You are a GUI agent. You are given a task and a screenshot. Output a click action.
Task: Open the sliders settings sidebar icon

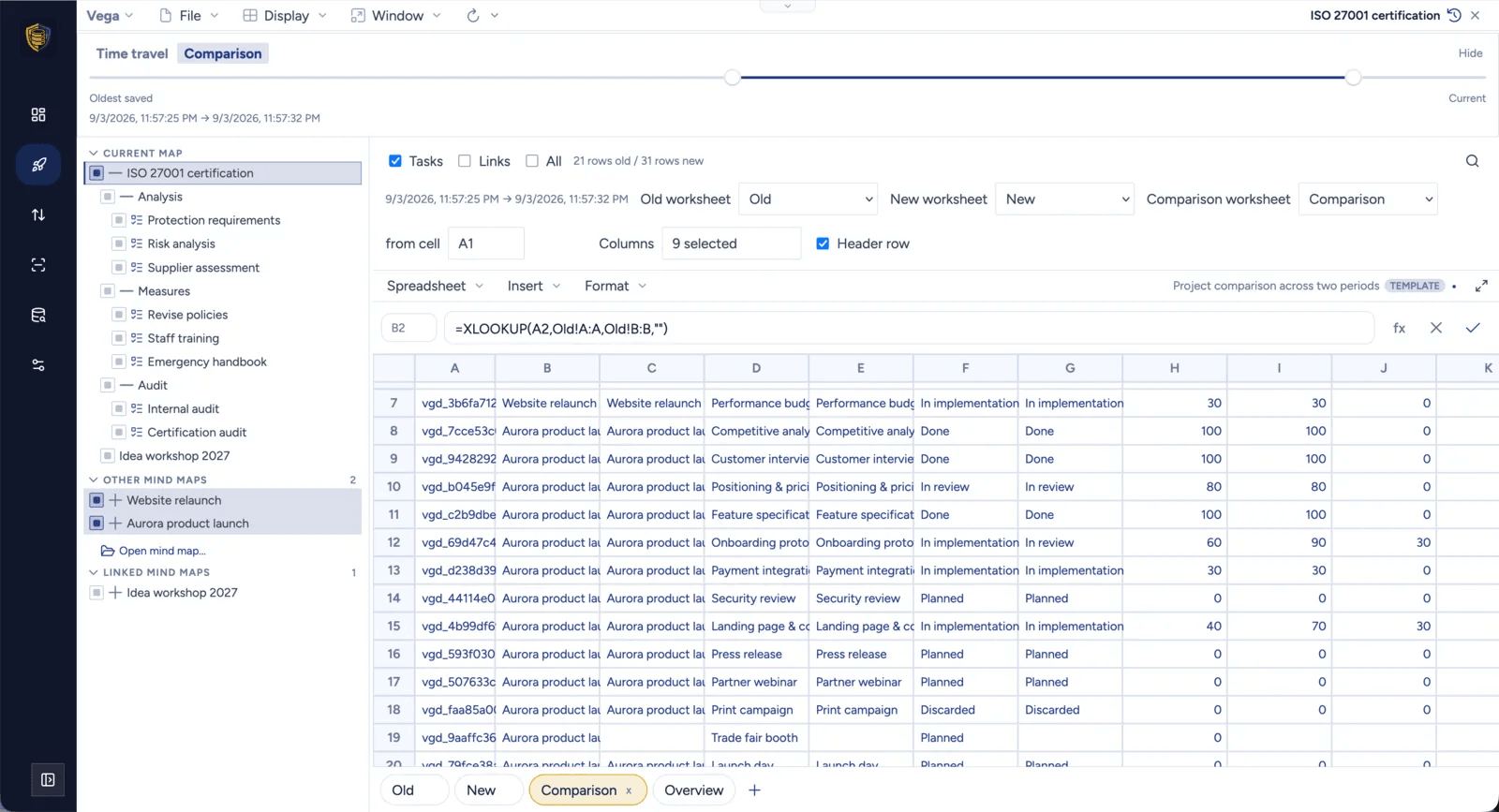coord(38,365)
